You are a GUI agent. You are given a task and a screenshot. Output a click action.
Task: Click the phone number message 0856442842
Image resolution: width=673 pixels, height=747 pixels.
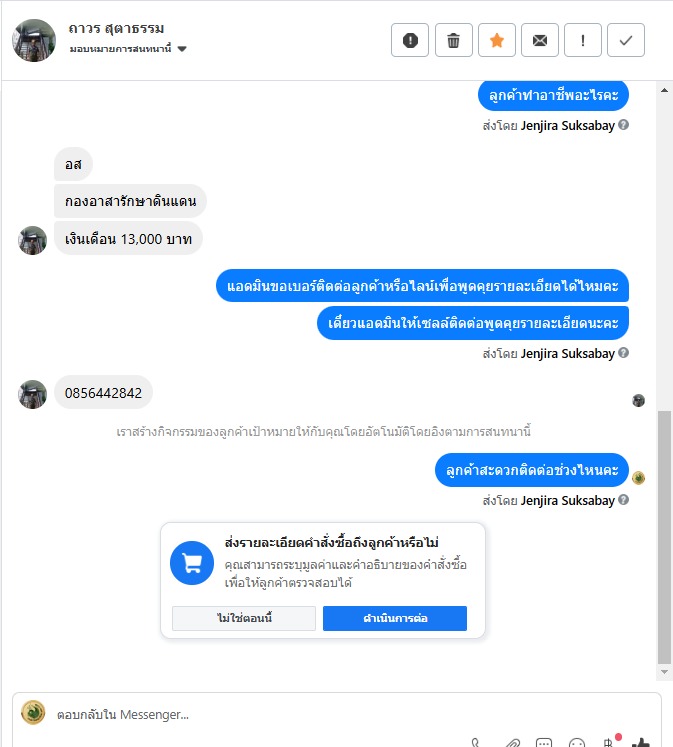click(x=103, y=393)
